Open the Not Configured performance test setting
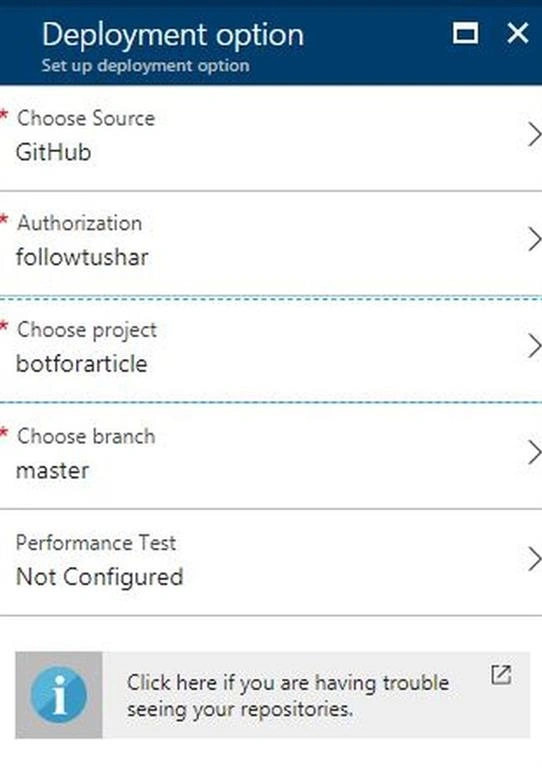 99,576
